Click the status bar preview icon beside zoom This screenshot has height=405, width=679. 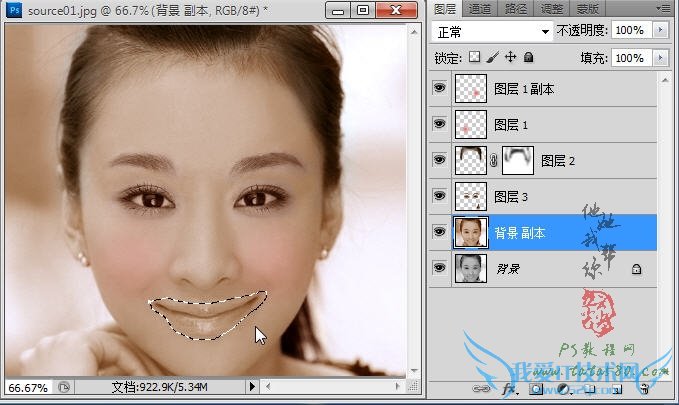[x=64, y=387]
